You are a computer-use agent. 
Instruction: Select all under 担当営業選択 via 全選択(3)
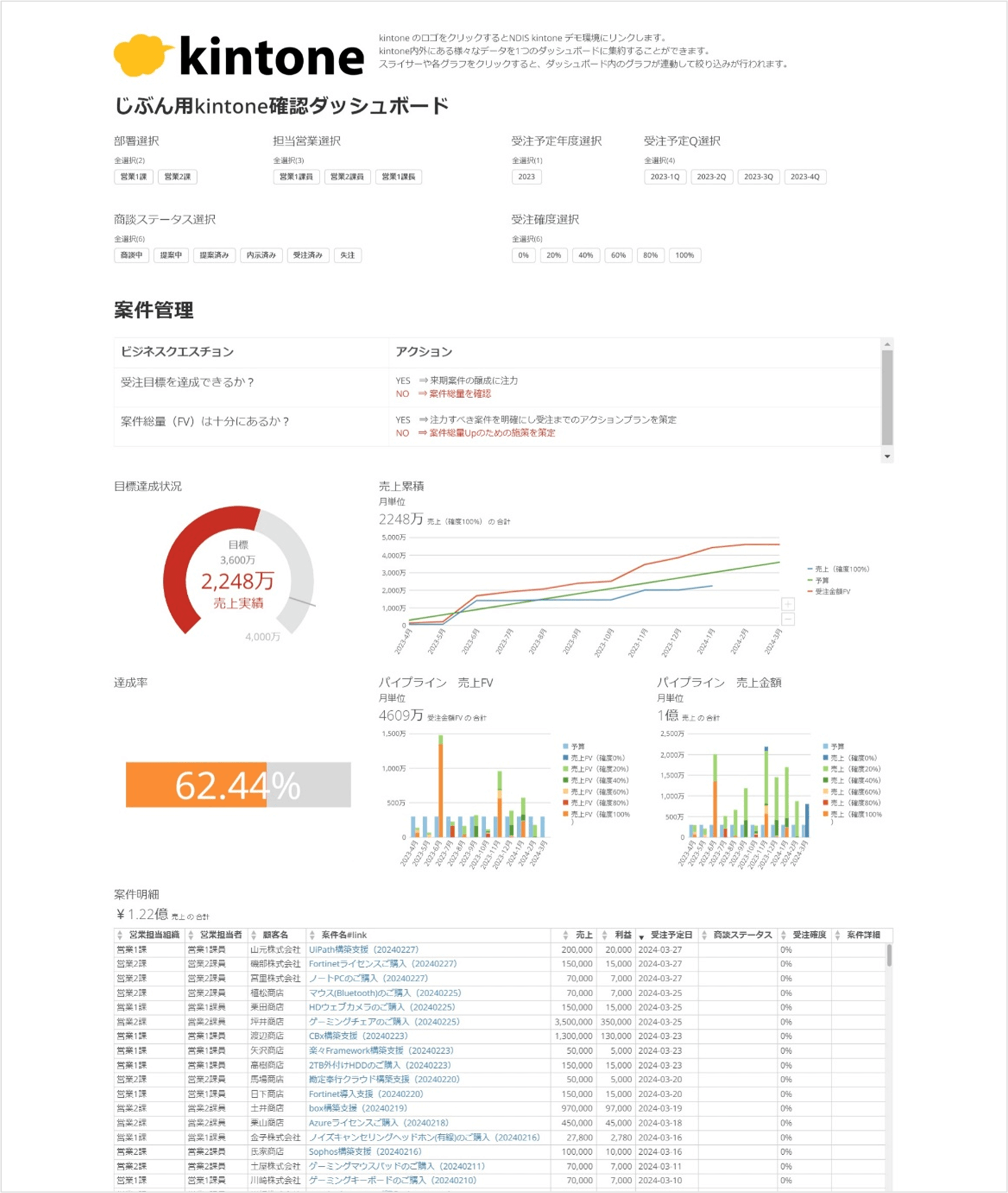(288, 161)
